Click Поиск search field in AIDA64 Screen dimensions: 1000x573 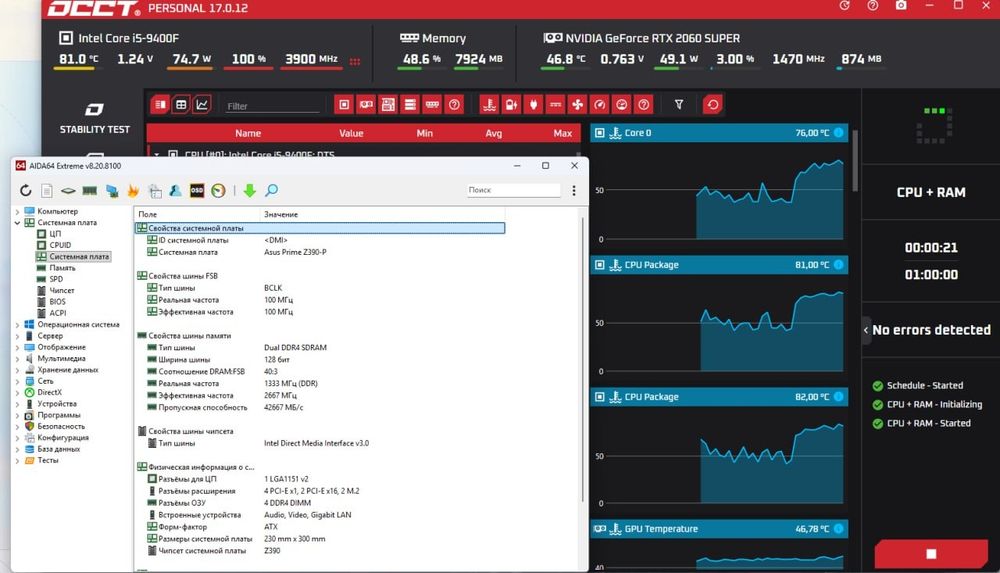pos(513,190)
